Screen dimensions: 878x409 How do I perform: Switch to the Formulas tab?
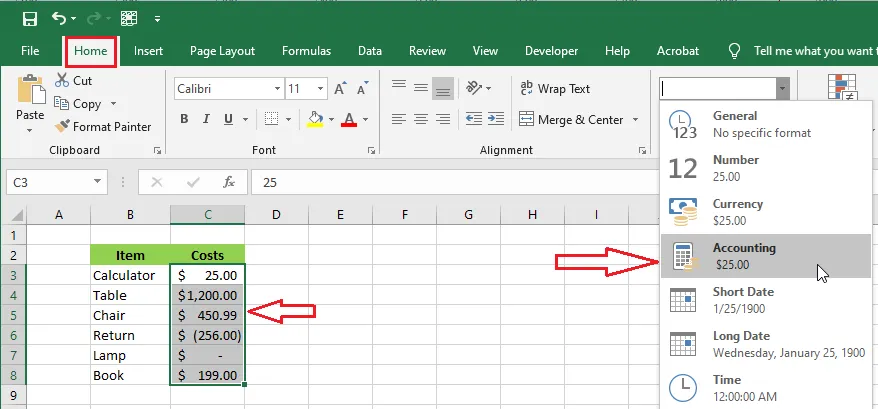click(306, 51)
